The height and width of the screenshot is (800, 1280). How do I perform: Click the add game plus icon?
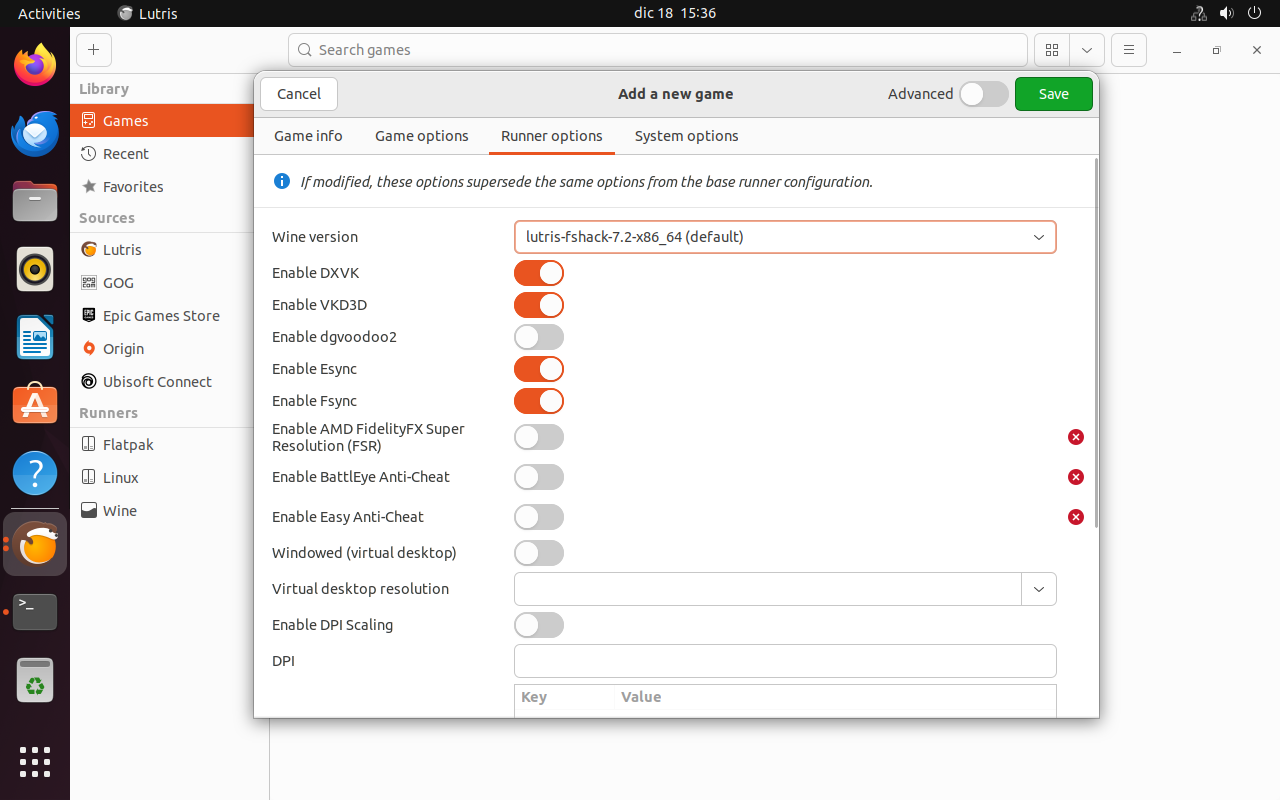point(93,50)
